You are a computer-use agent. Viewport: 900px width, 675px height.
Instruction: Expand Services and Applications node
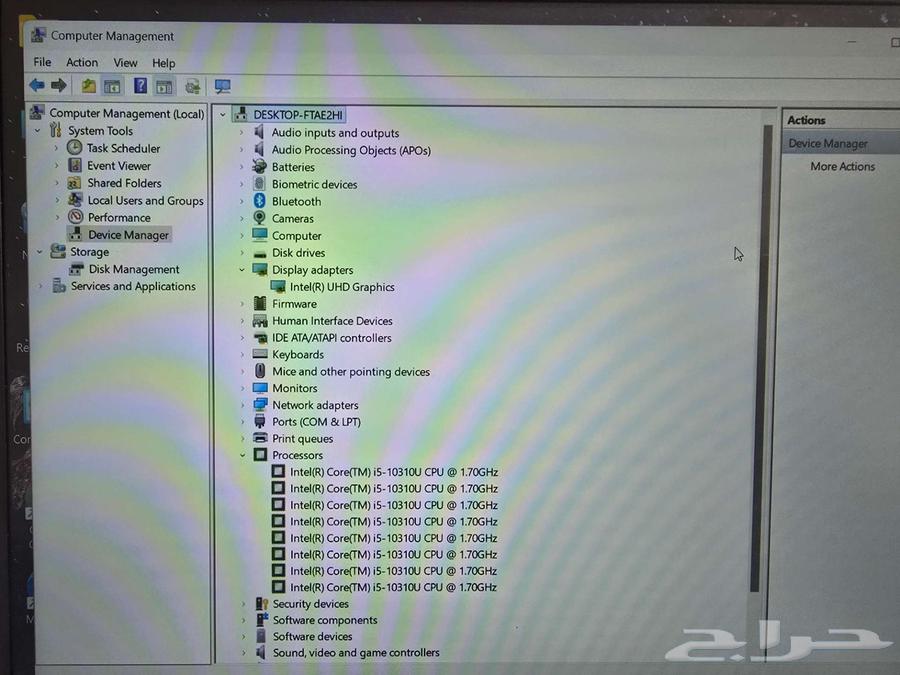tap(41, 286)
